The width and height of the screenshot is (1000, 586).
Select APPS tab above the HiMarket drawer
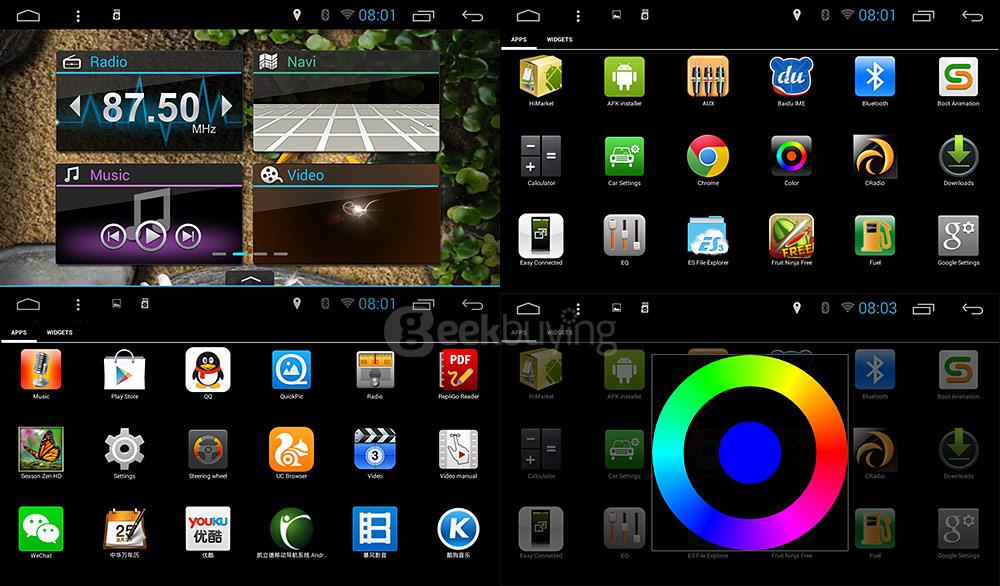[x=518, y=40]
